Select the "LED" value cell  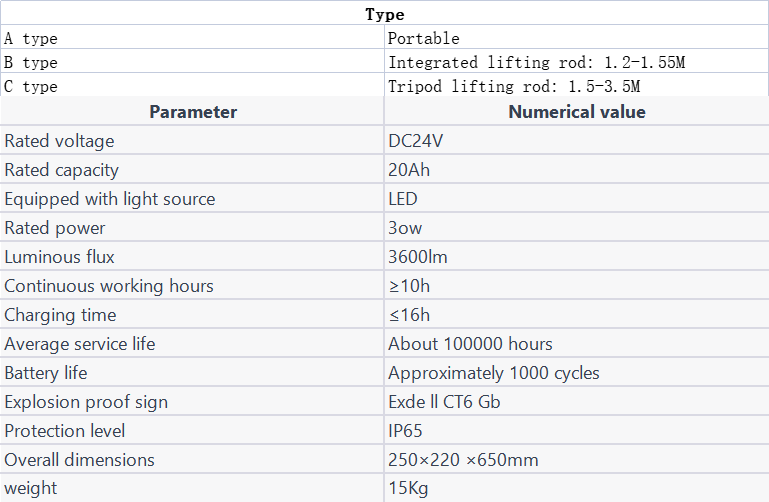(403, 199)
